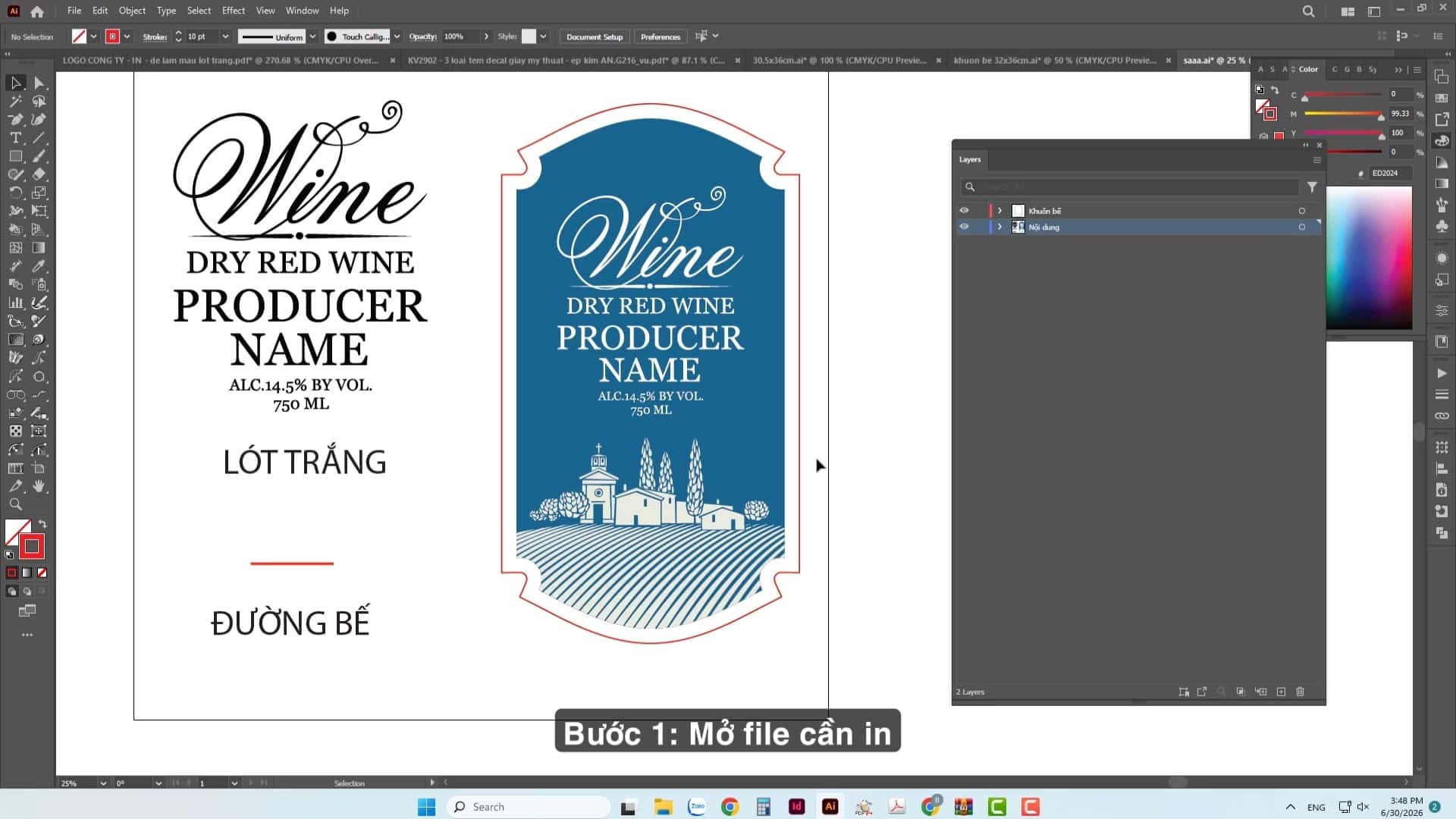Select the Lasso tool
The width and height of the screenshot is (1456, 819).
[x=39, y=101]
